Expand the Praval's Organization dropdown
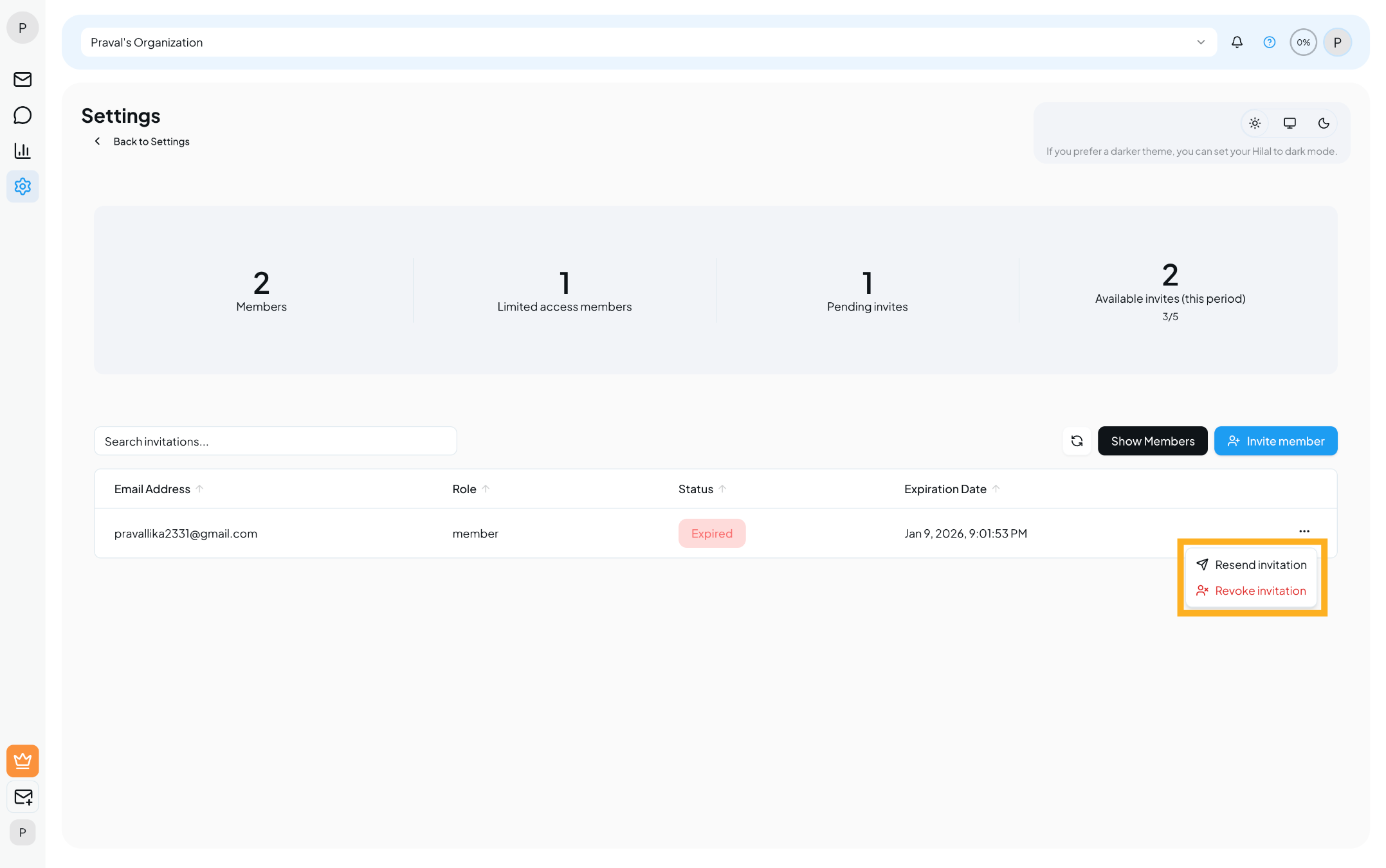The width and height of the screenshot is (1386, 868). coord(1200,42)
